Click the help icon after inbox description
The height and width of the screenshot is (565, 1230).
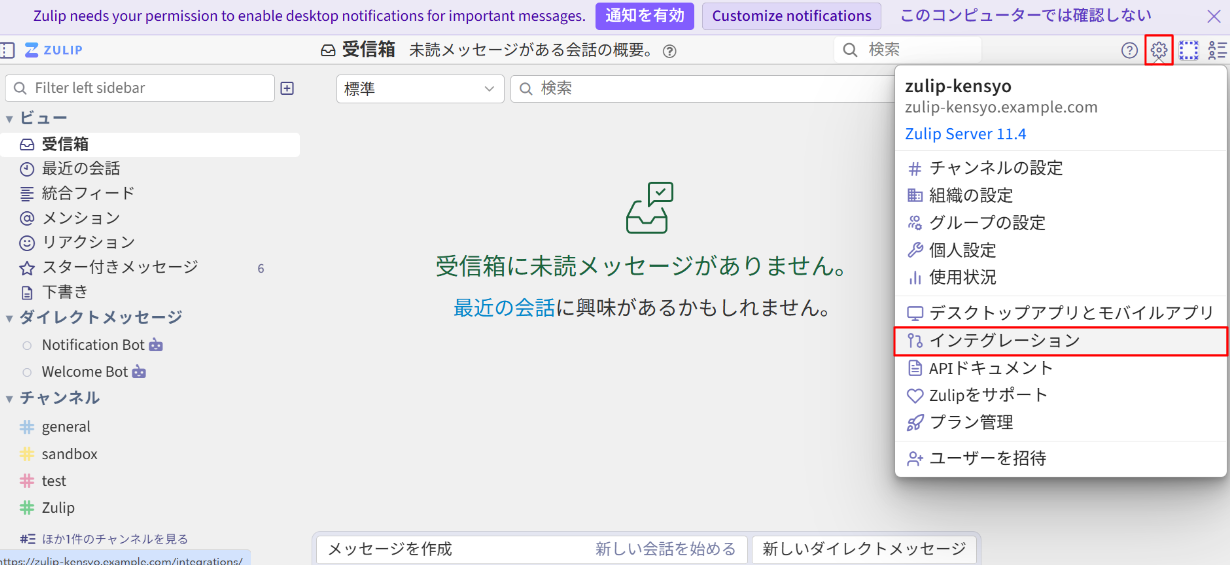point(670,51)
